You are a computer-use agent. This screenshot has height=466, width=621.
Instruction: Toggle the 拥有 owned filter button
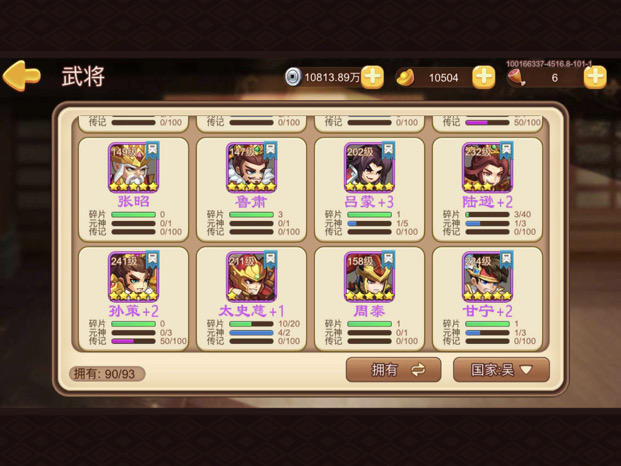394,370
